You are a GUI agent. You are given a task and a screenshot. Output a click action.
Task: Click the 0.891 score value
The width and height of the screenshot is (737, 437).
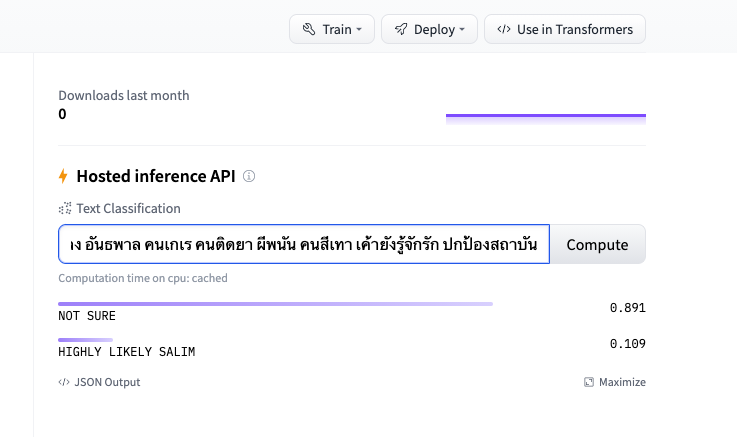pyautogui.click(x=627, y=308)
